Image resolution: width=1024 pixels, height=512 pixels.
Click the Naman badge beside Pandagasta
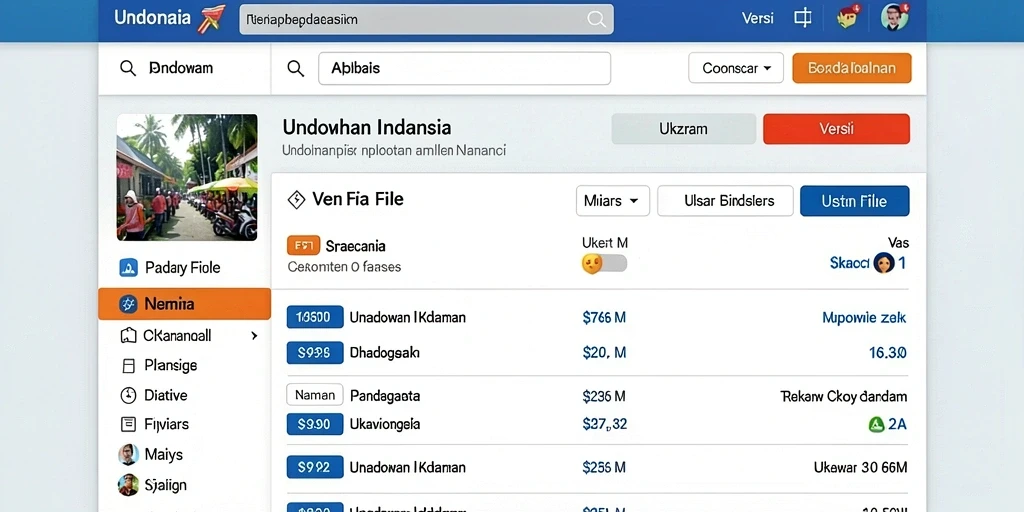click(315, 395)
